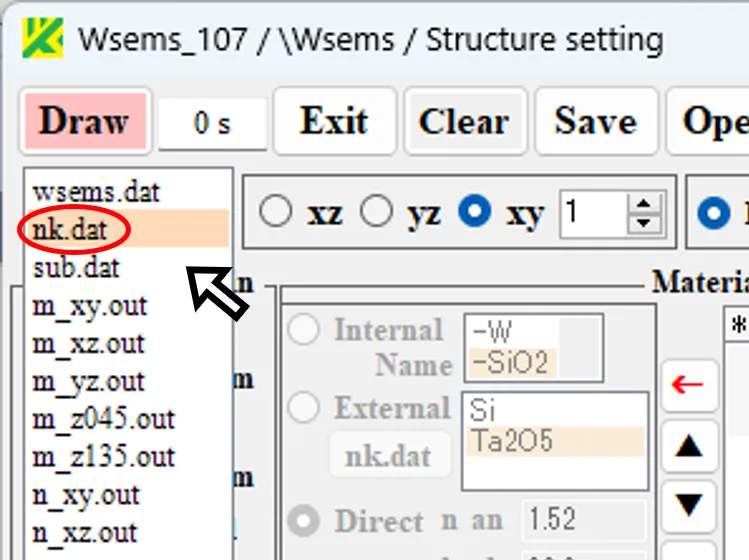
Task: Click the black down triangle button
Action: tap(689, 506)
